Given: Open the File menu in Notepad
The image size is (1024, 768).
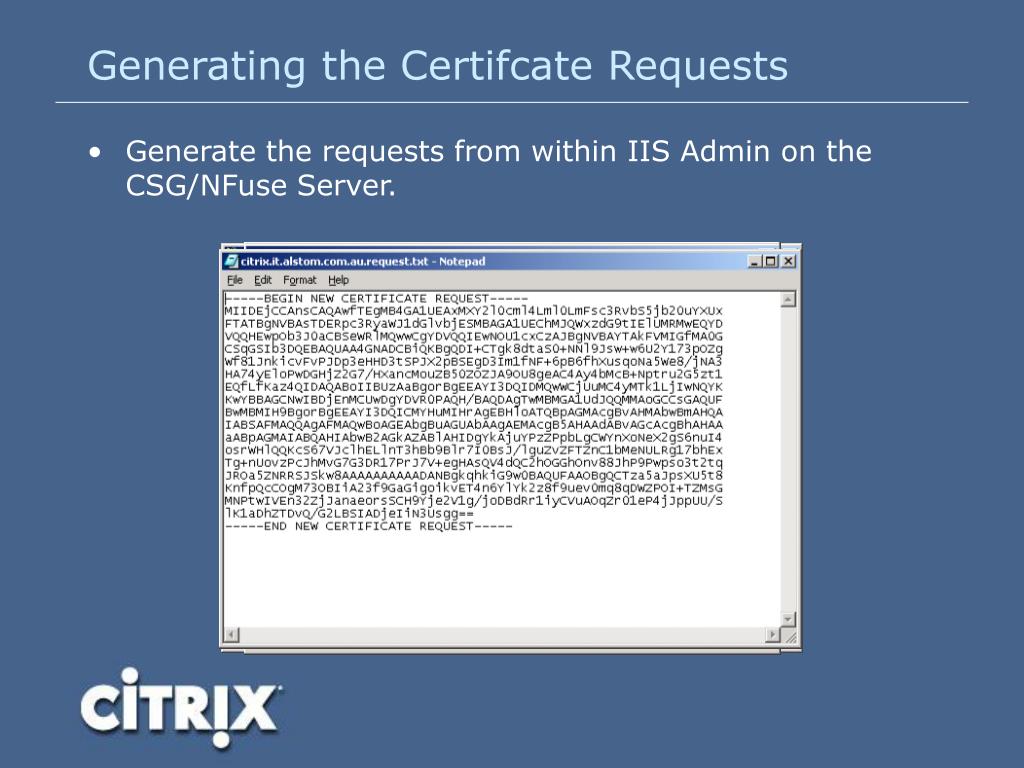Looking at the screenshot, I should click(234, 280).
